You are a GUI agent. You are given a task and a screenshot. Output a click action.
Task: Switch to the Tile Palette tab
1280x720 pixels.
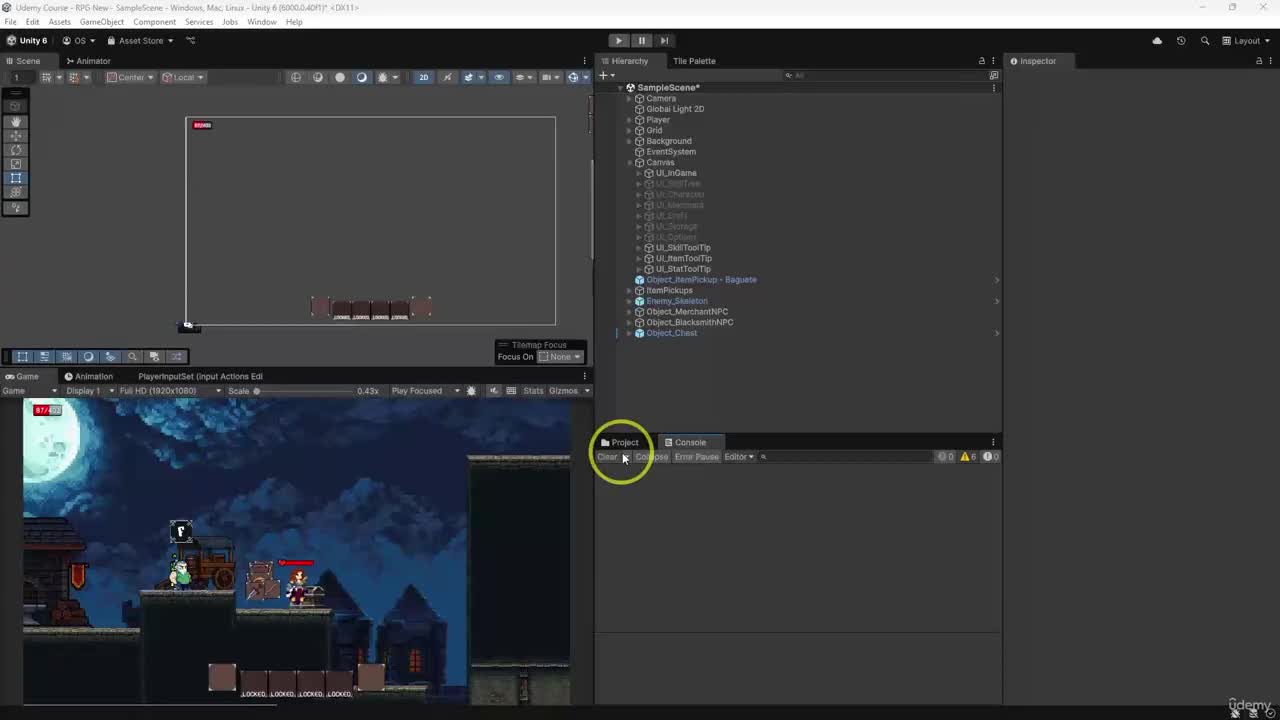pyautogui.click(x=694, y=61)
